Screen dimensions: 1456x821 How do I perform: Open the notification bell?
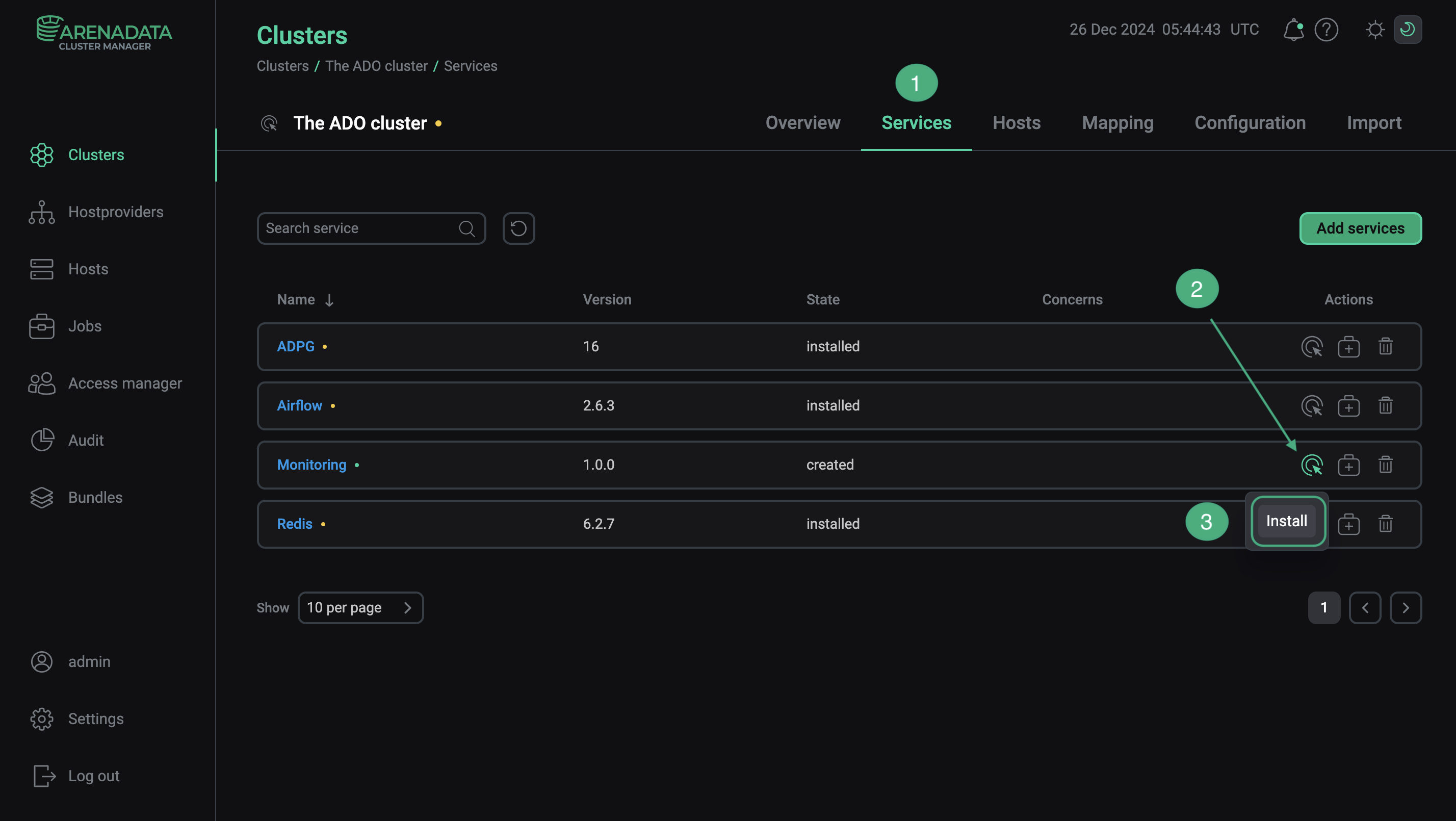pos(1294,30)
